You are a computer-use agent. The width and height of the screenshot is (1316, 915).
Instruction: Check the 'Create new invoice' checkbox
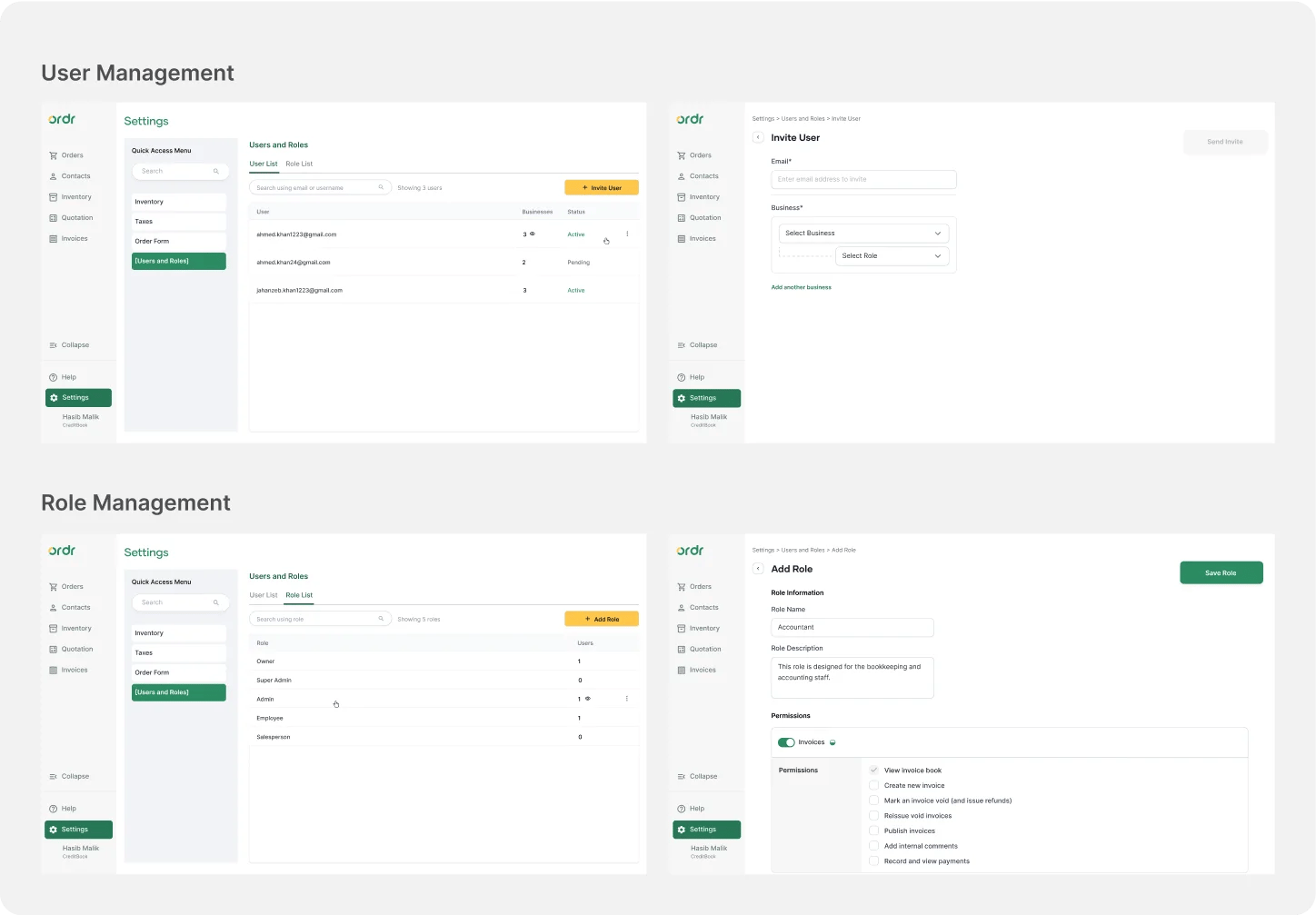(x=873, y=785)
